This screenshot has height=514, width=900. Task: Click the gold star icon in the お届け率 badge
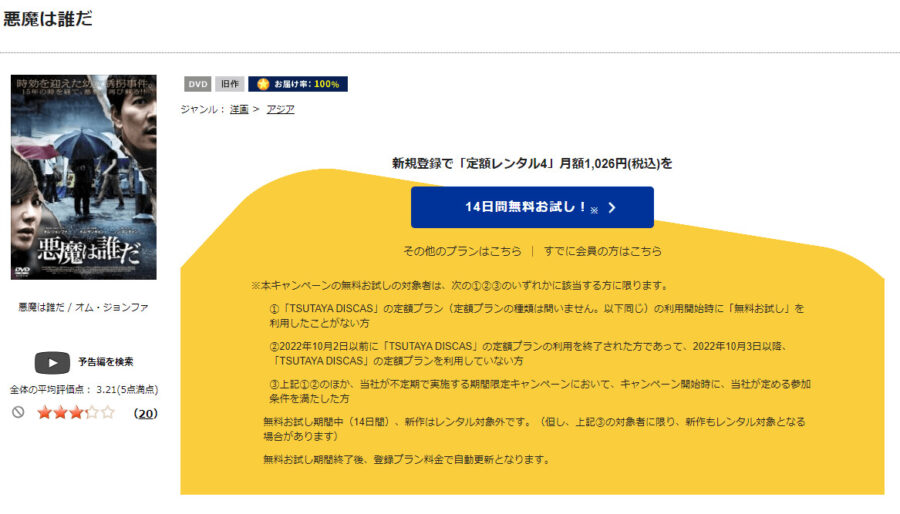pyautogui.click(x=263, y=84)
